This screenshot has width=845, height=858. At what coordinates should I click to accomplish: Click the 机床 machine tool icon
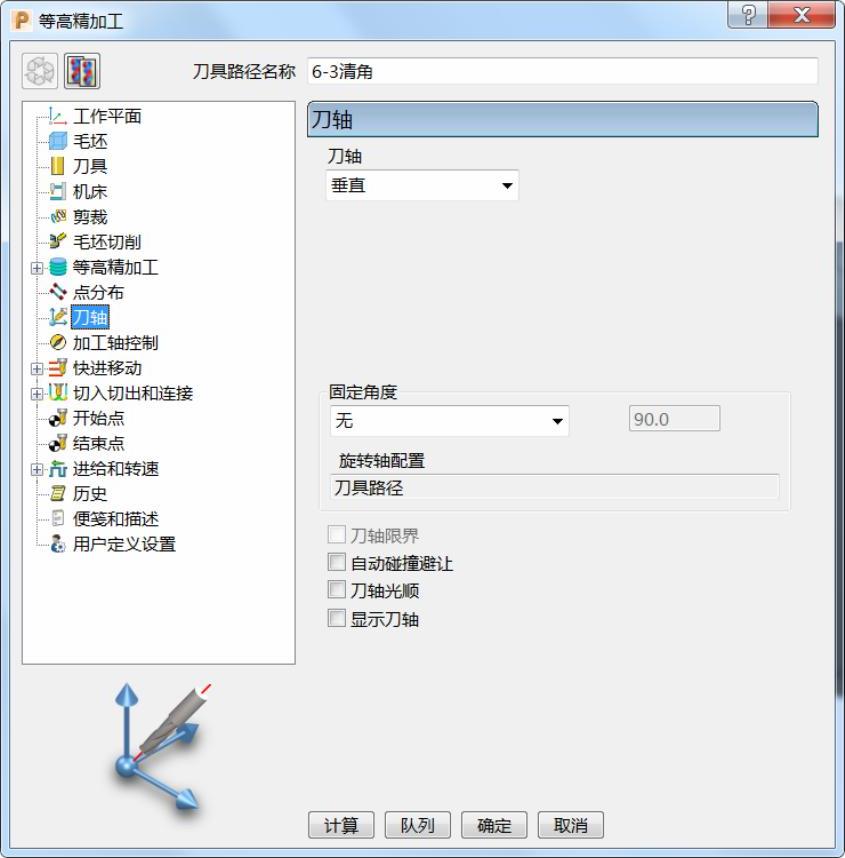coord(57,192)
